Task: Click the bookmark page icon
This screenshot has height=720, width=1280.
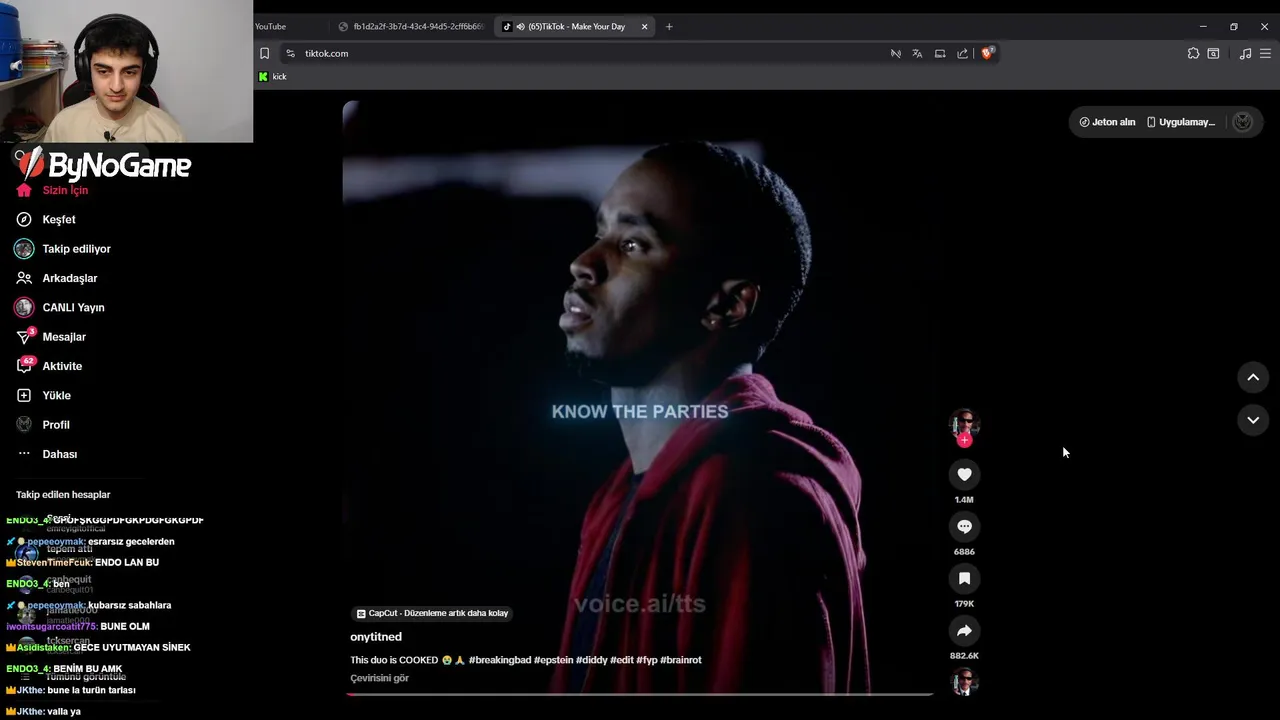Action: (x=264, y=53)
